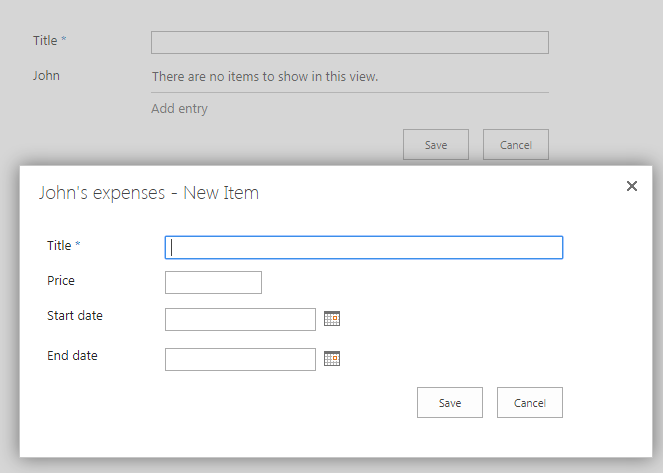Open the Start date calendar picker

pyautogui.click(x=332, y=319)
